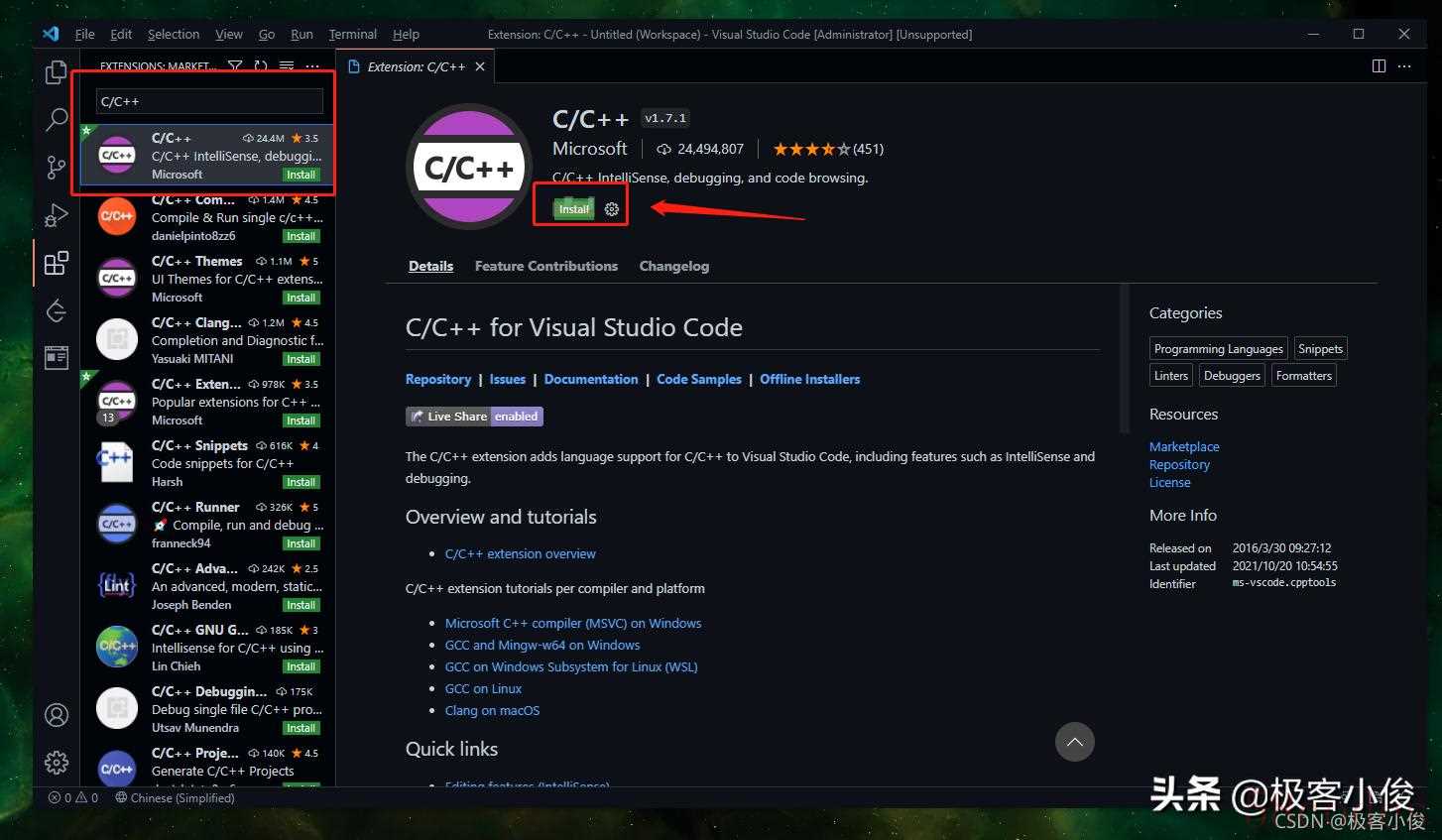Open the Selection menu
Screen dimensions: 1442x840
[174, 34]
